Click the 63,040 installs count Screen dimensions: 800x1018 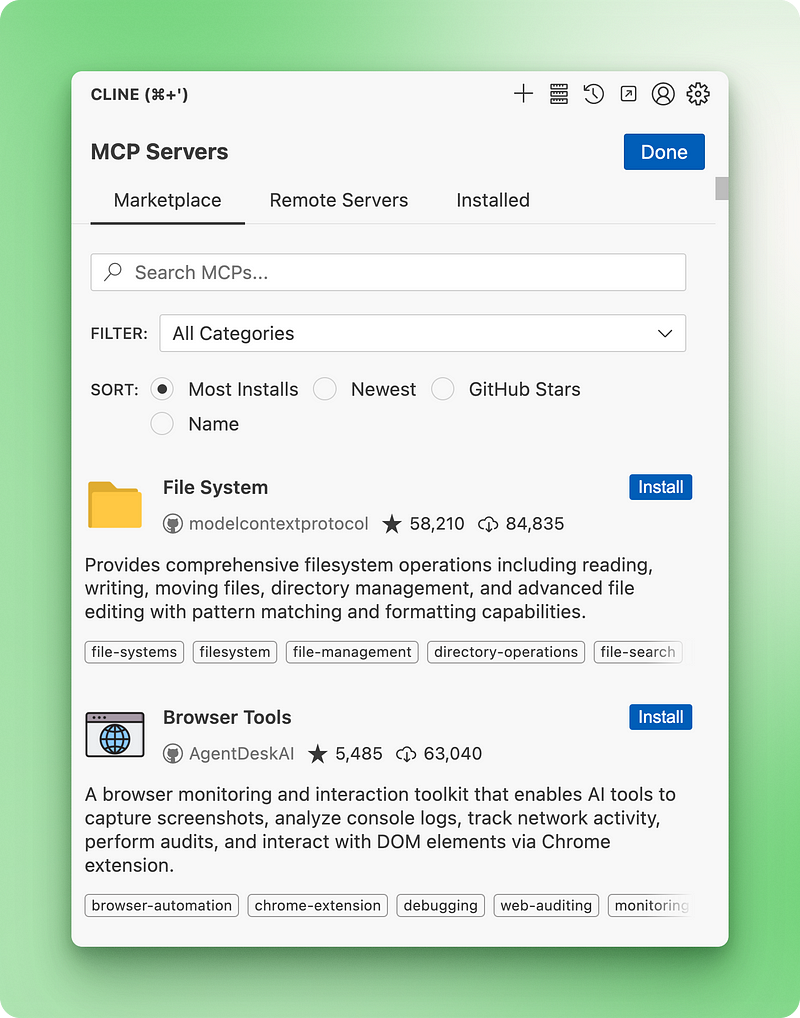[x=453, y=754]
